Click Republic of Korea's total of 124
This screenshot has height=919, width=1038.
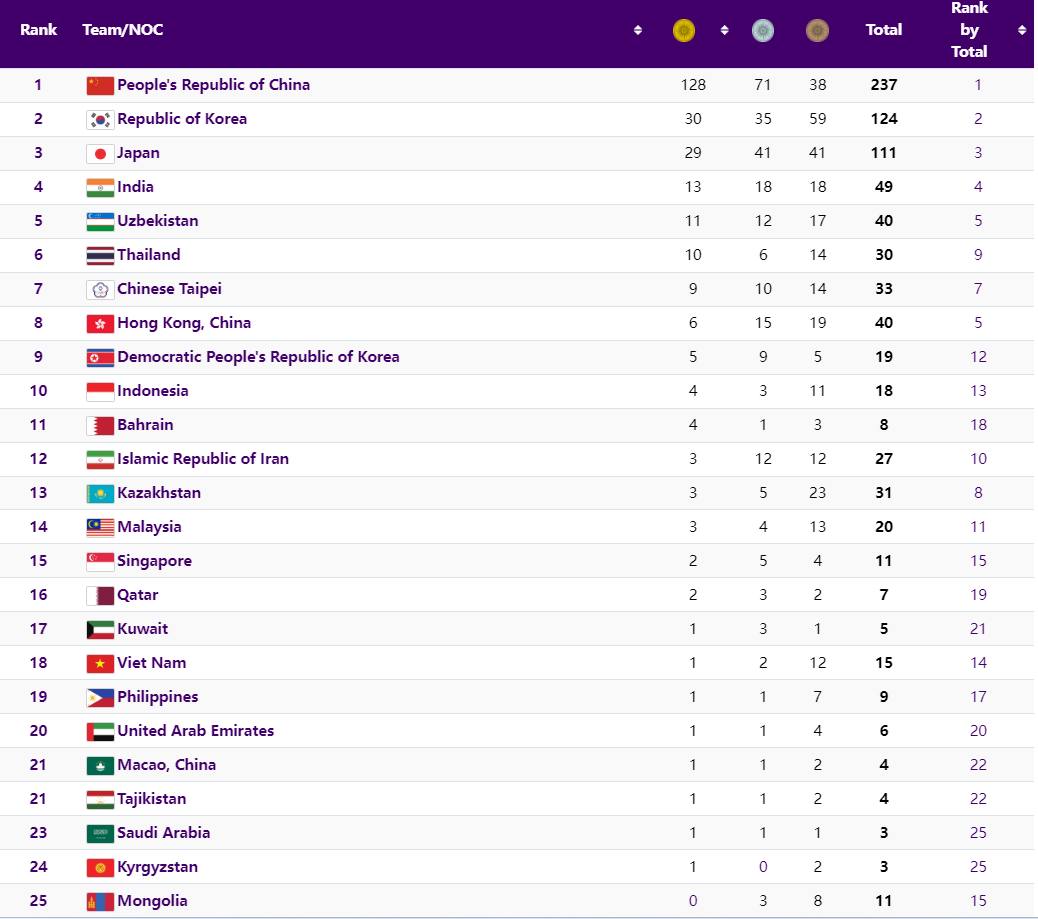coord(884,119)
